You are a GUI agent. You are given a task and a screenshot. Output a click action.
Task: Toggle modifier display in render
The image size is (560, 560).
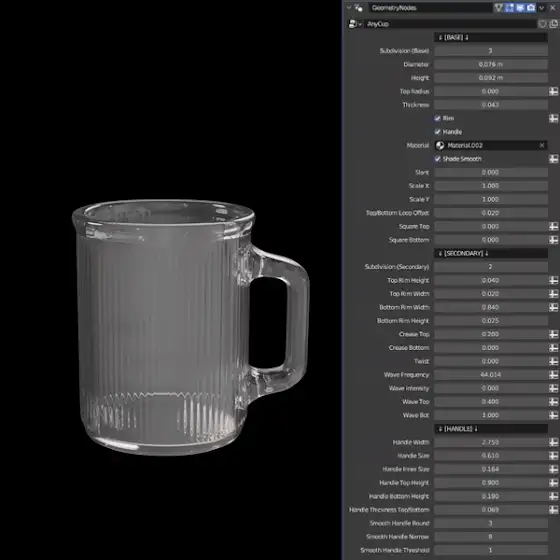pos(531,8)
